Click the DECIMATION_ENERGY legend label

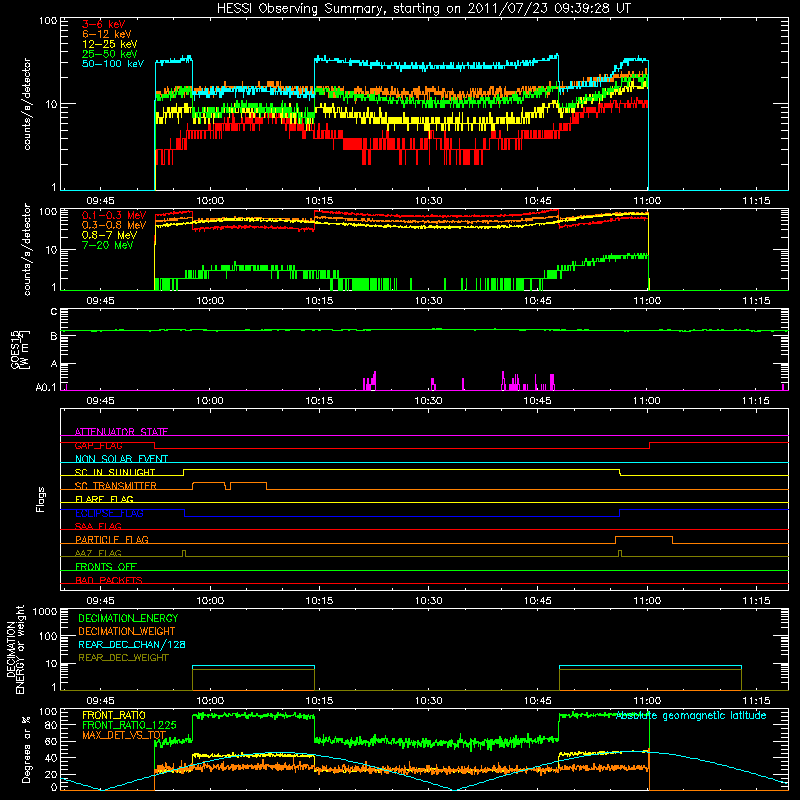point(128,618)
